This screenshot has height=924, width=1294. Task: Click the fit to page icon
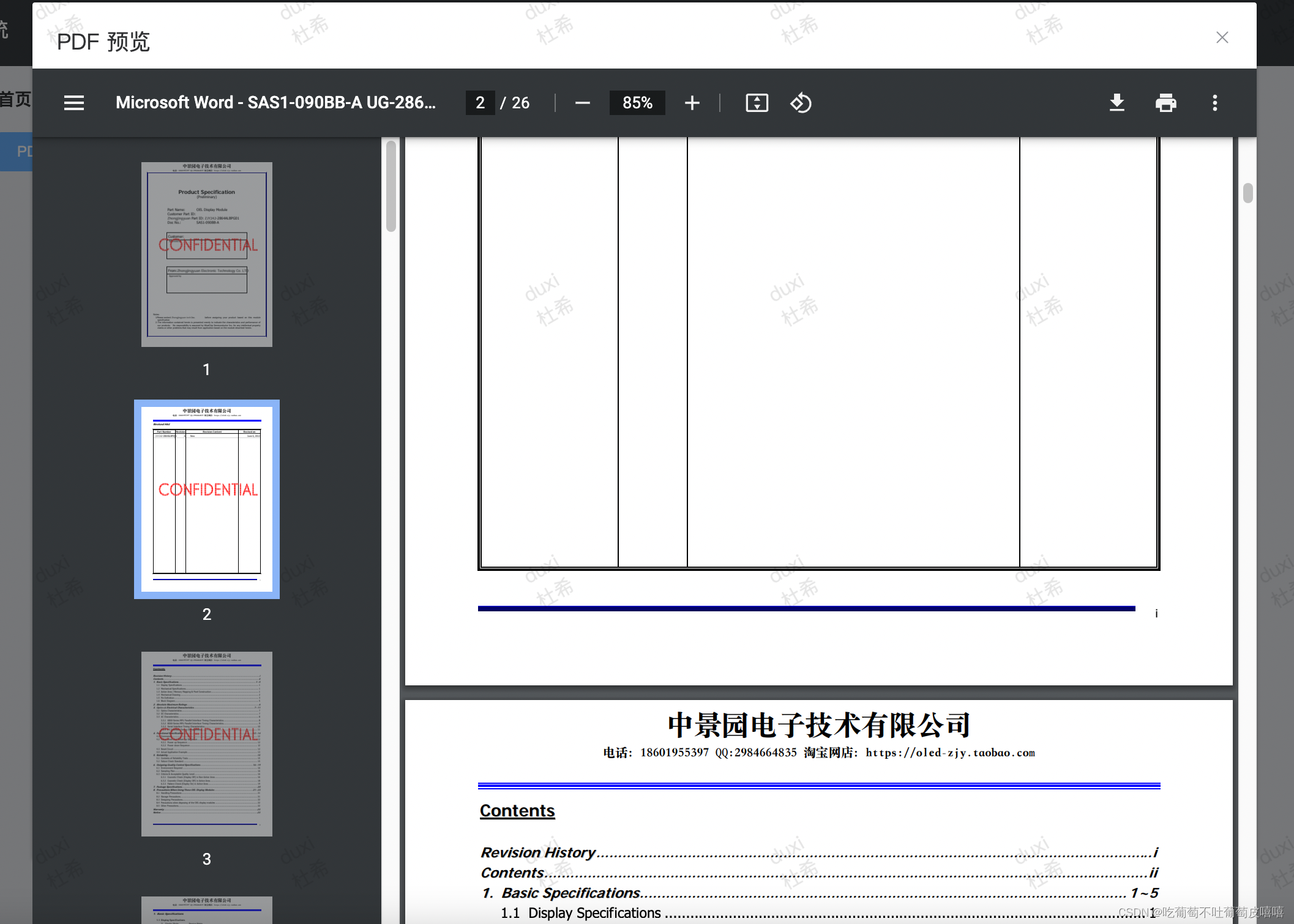tap(757, 103)
